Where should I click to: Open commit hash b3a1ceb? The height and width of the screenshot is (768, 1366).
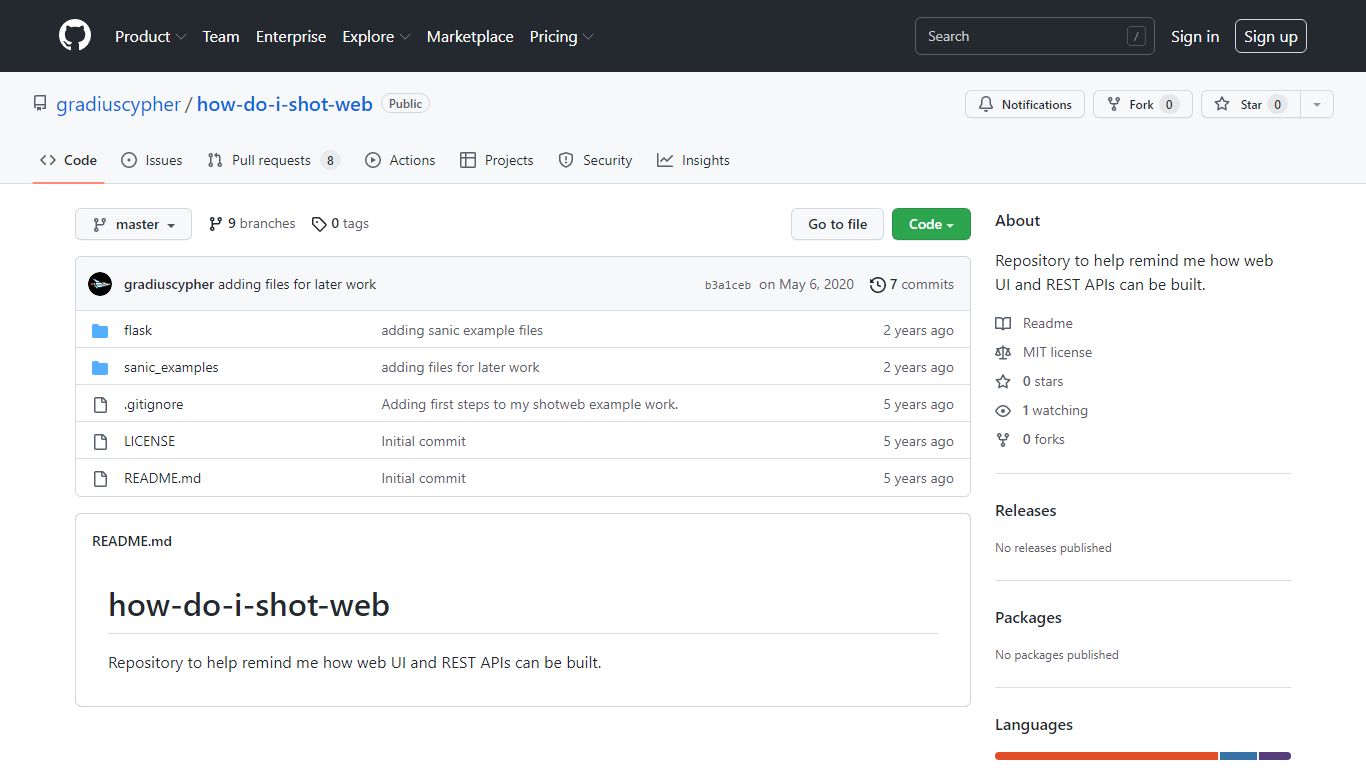pyautogui.click(x=728, y=285)
